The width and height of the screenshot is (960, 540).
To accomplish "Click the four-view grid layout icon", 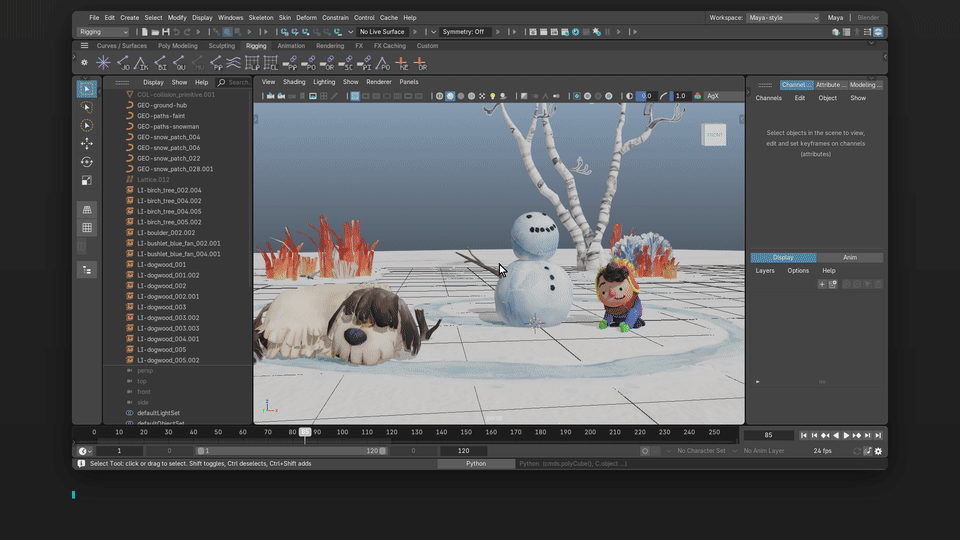I will tap(87, 228).
